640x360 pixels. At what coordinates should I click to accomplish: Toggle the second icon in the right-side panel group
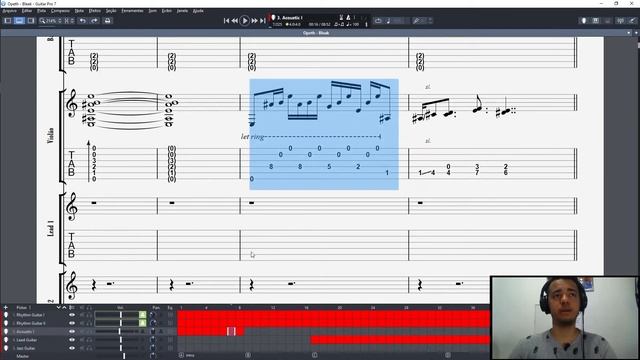(x=596, y=20)
